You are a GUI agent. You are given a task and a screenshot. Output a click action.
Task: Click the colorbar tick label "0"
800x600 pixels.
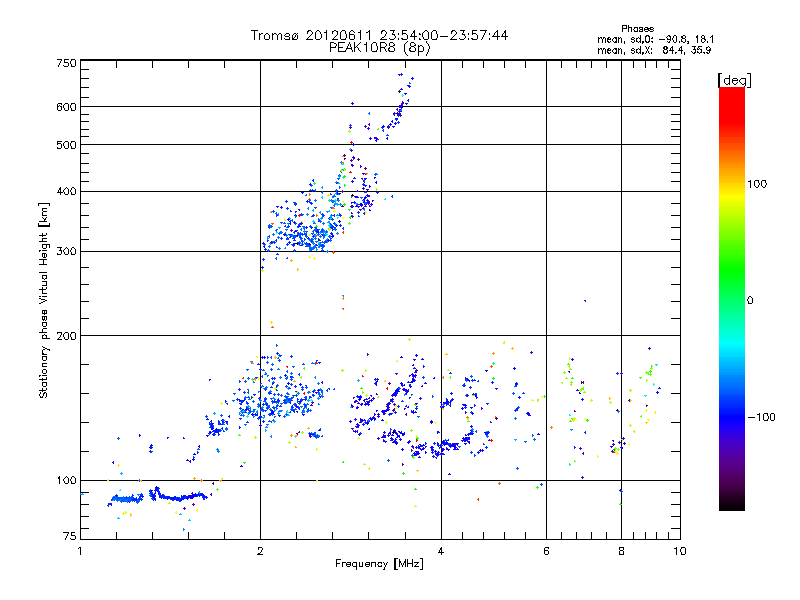(750, 301)
